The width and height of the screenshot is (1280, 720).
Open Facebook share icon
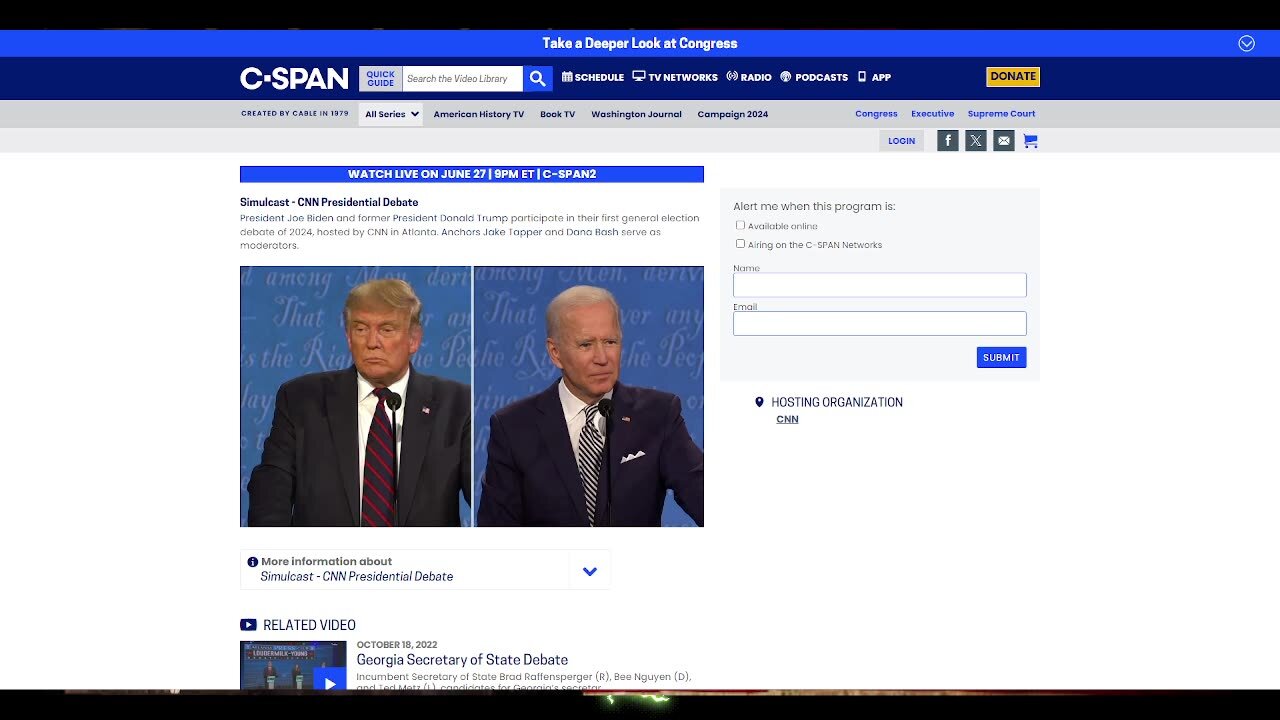point(948,141)
